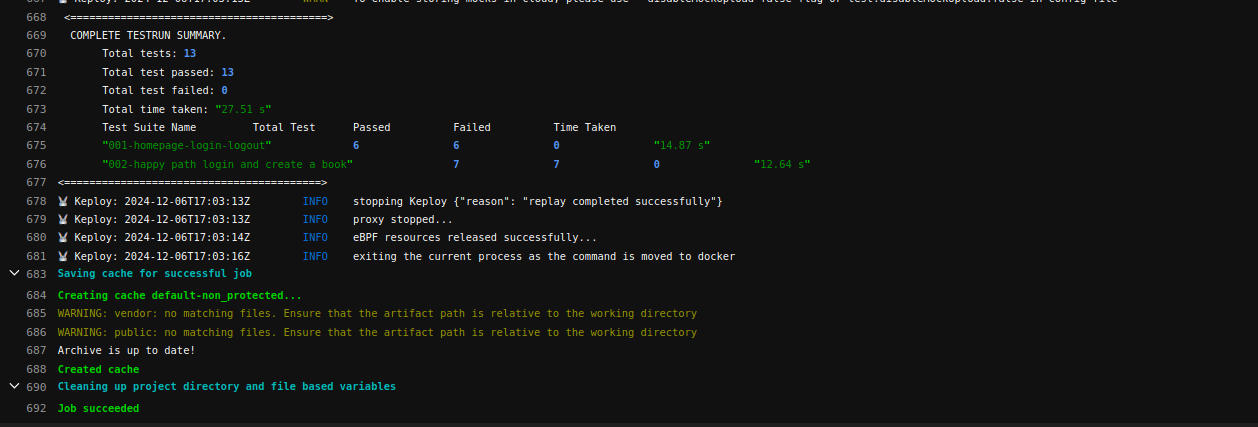
Task: Click 'Cleaning up project directory and file based variables' text
Action: [227, 387]
